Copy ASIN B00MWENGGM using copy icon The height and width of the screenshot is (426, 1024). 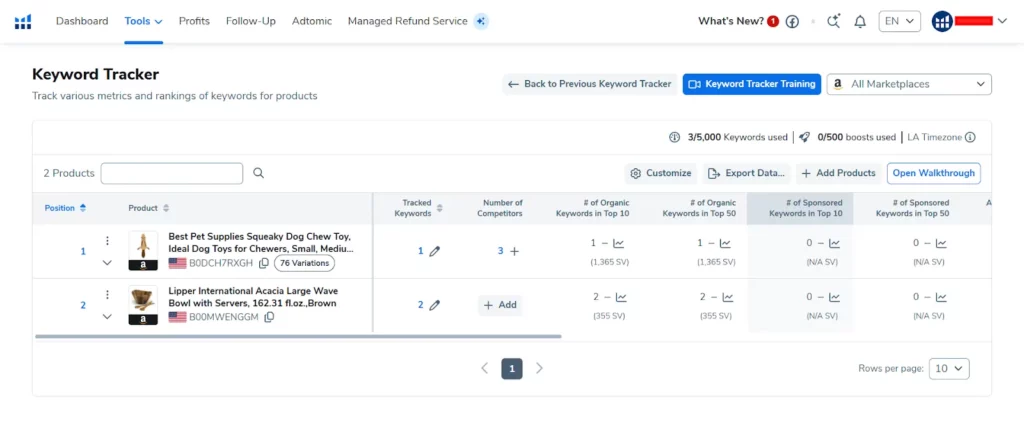(x=269, y=317)
